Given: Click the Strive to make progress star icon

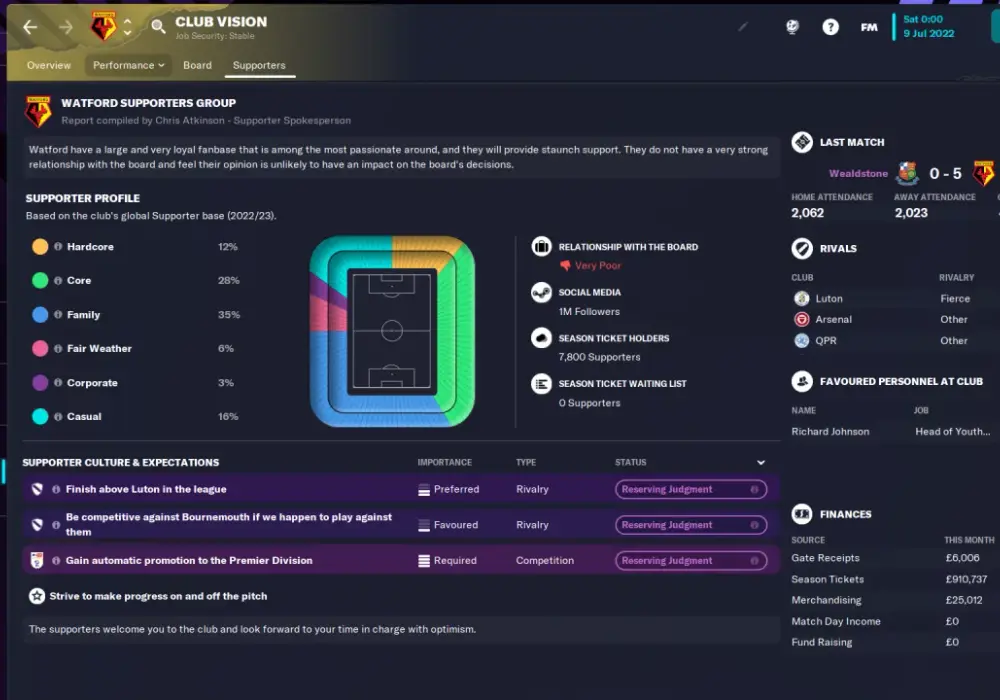Looking at the screenshot, I should coord(37,596).
